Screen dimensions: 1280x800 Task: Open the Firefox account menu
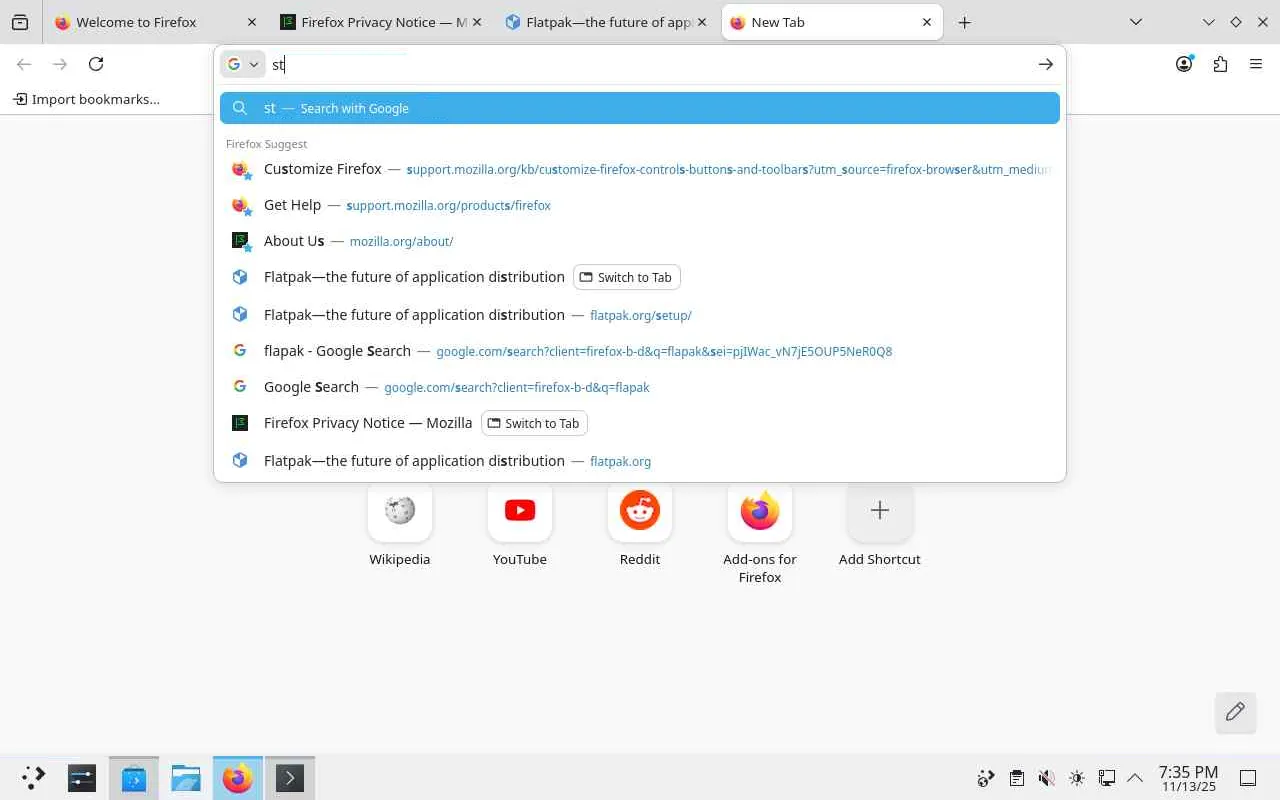pos(1184,64)
